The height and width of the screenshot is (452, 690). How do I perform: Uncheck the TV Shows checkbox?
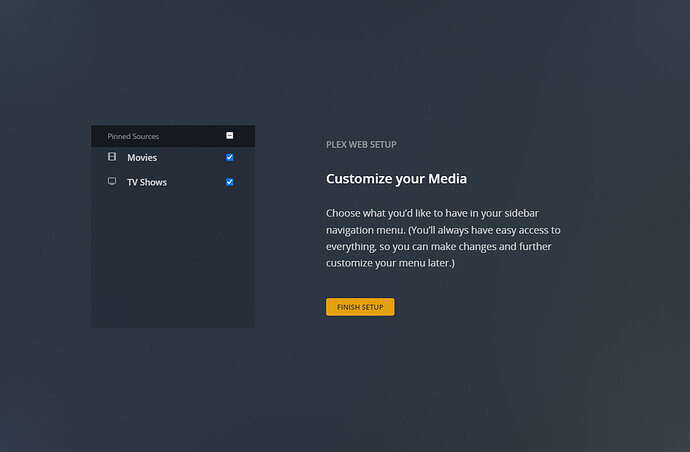coord(230,182)
